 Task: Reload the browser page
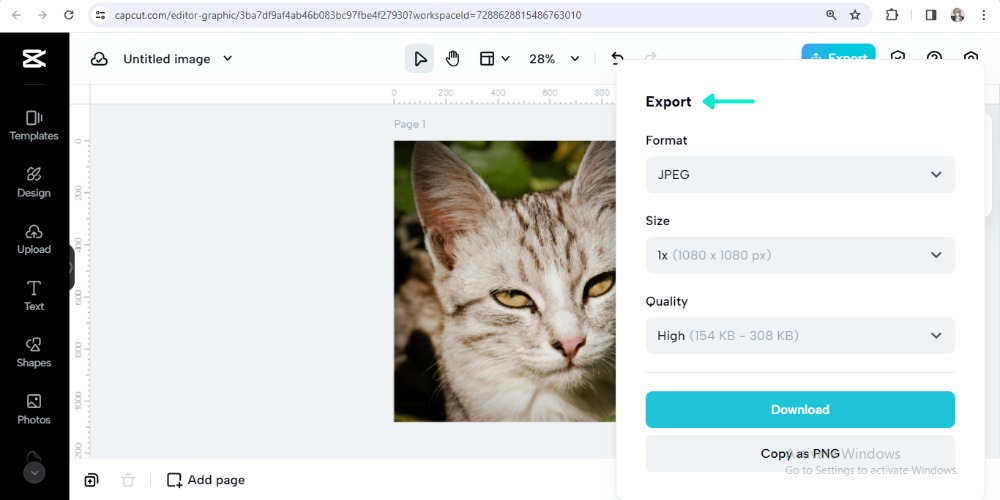point(68,15)
